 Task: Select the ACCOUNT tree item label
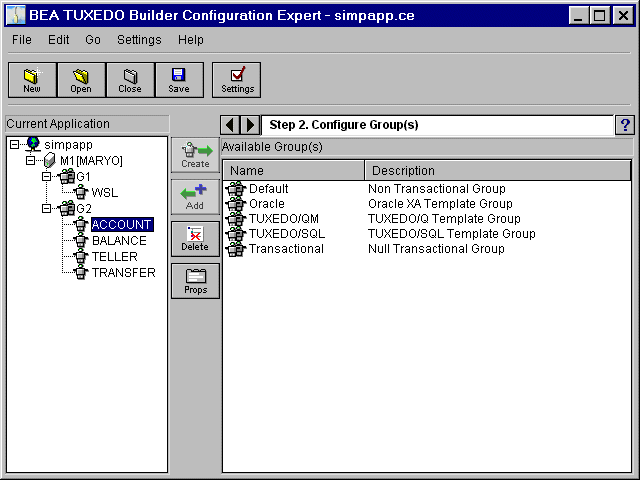[x=122, y=224]
